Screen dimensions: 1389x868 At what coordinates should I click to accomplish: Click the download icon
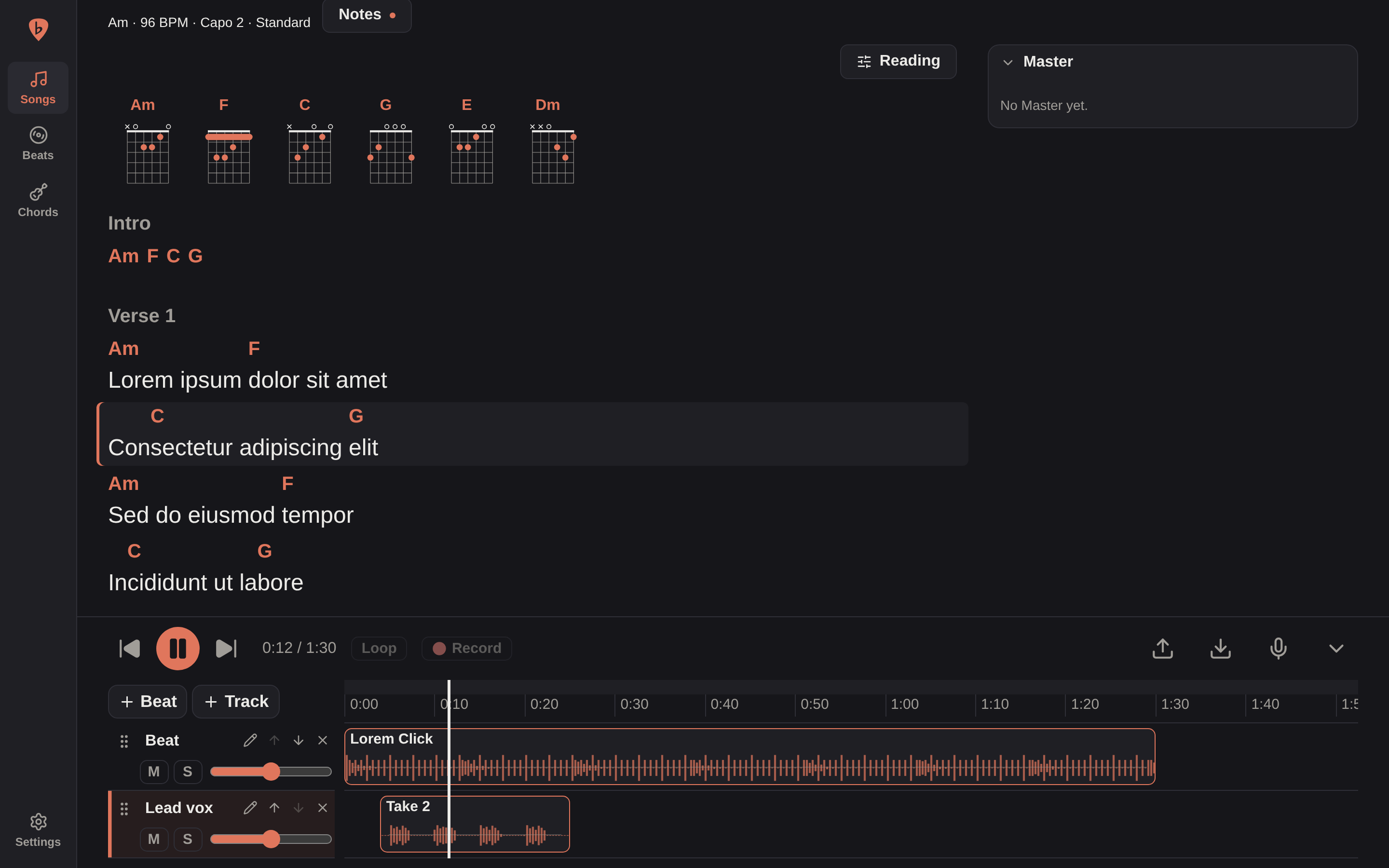pyautogui.click(x=1220, y=648)
